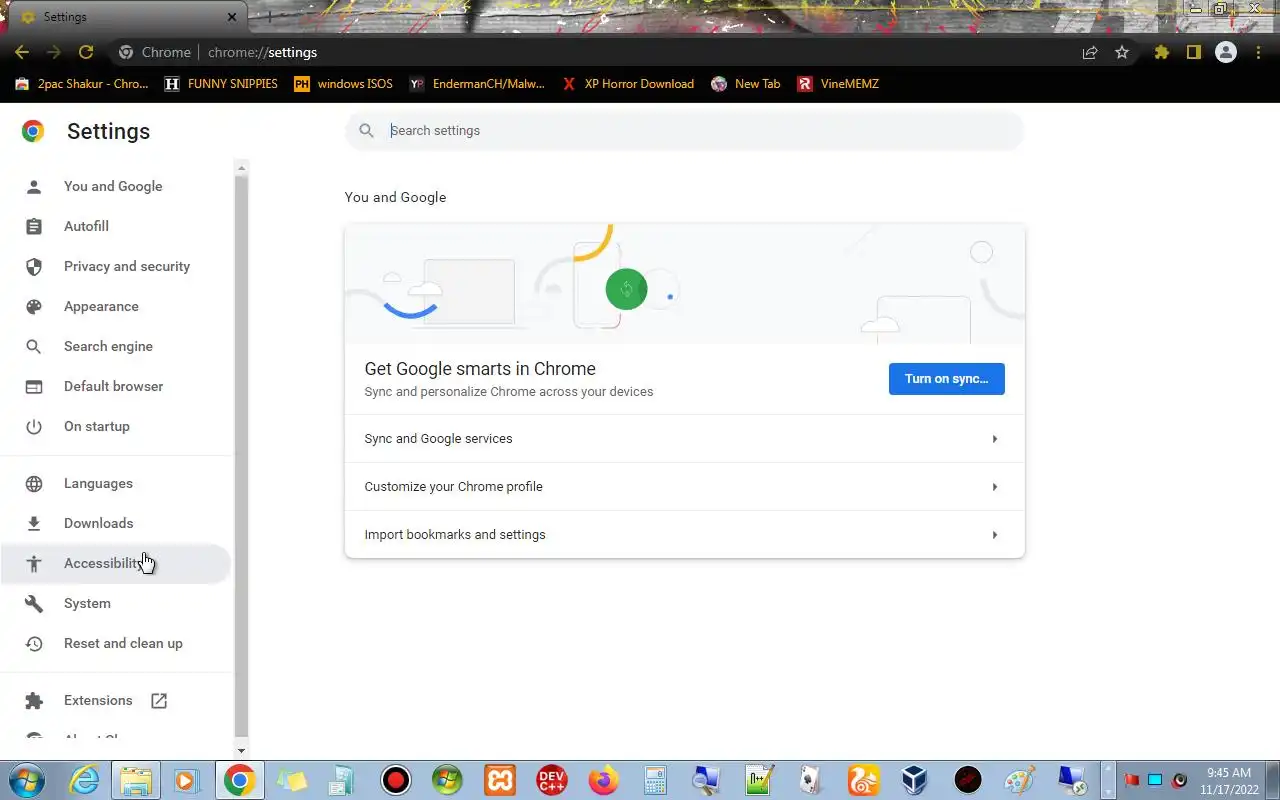The image size is (1280, 800).
Task: Expand Import bookmarks and settings arrow
Action: pos(994,534)
